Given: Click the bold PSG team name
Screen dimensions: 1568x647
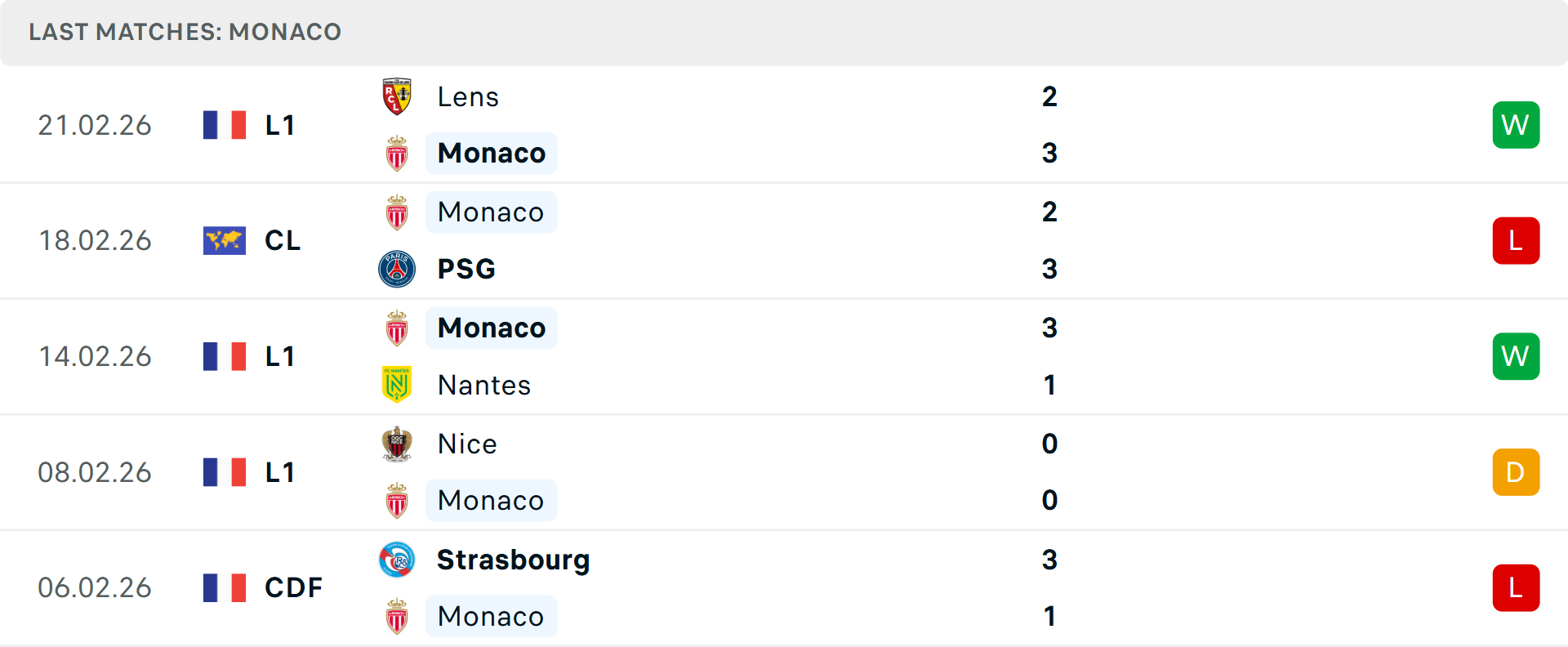Looking at the screenshot, I should click(x=465, y=268).
